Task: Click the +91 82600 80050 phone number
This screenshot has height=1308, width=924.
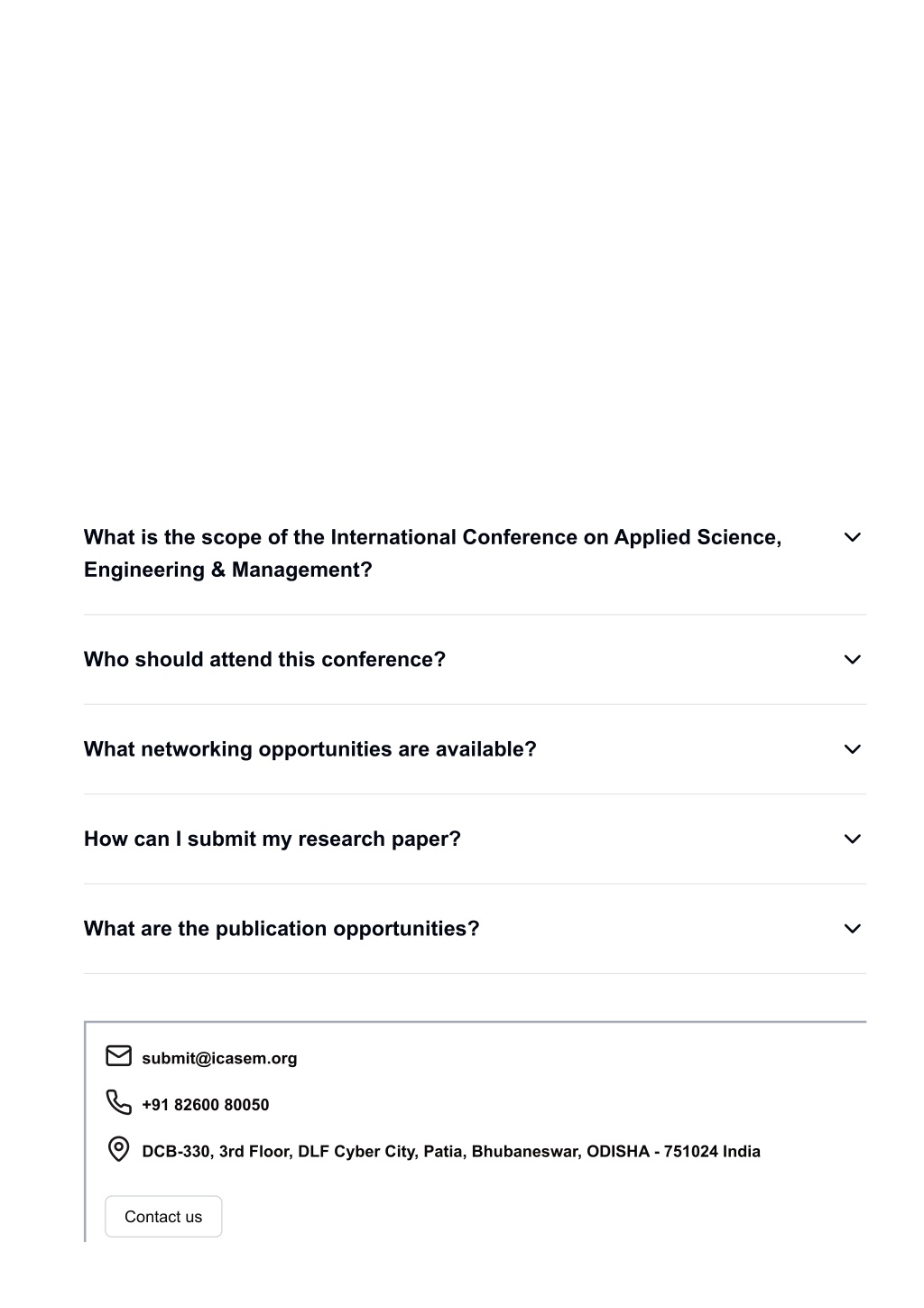Action: 205,1105
